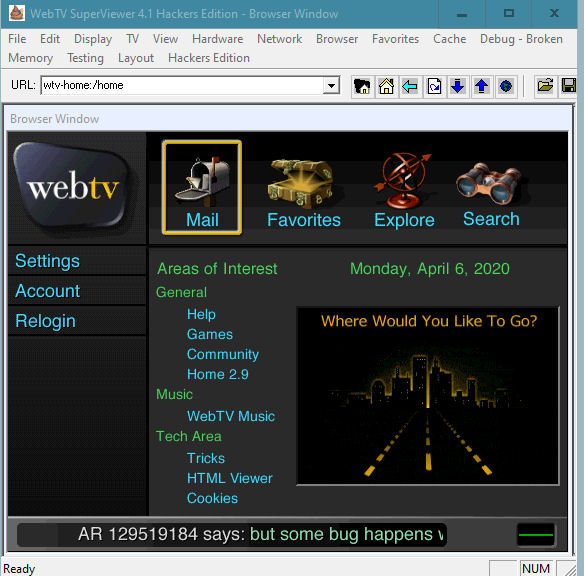The image size is (584, 576).
Task: Open the Games link
Action: click(x=210, y=334)
